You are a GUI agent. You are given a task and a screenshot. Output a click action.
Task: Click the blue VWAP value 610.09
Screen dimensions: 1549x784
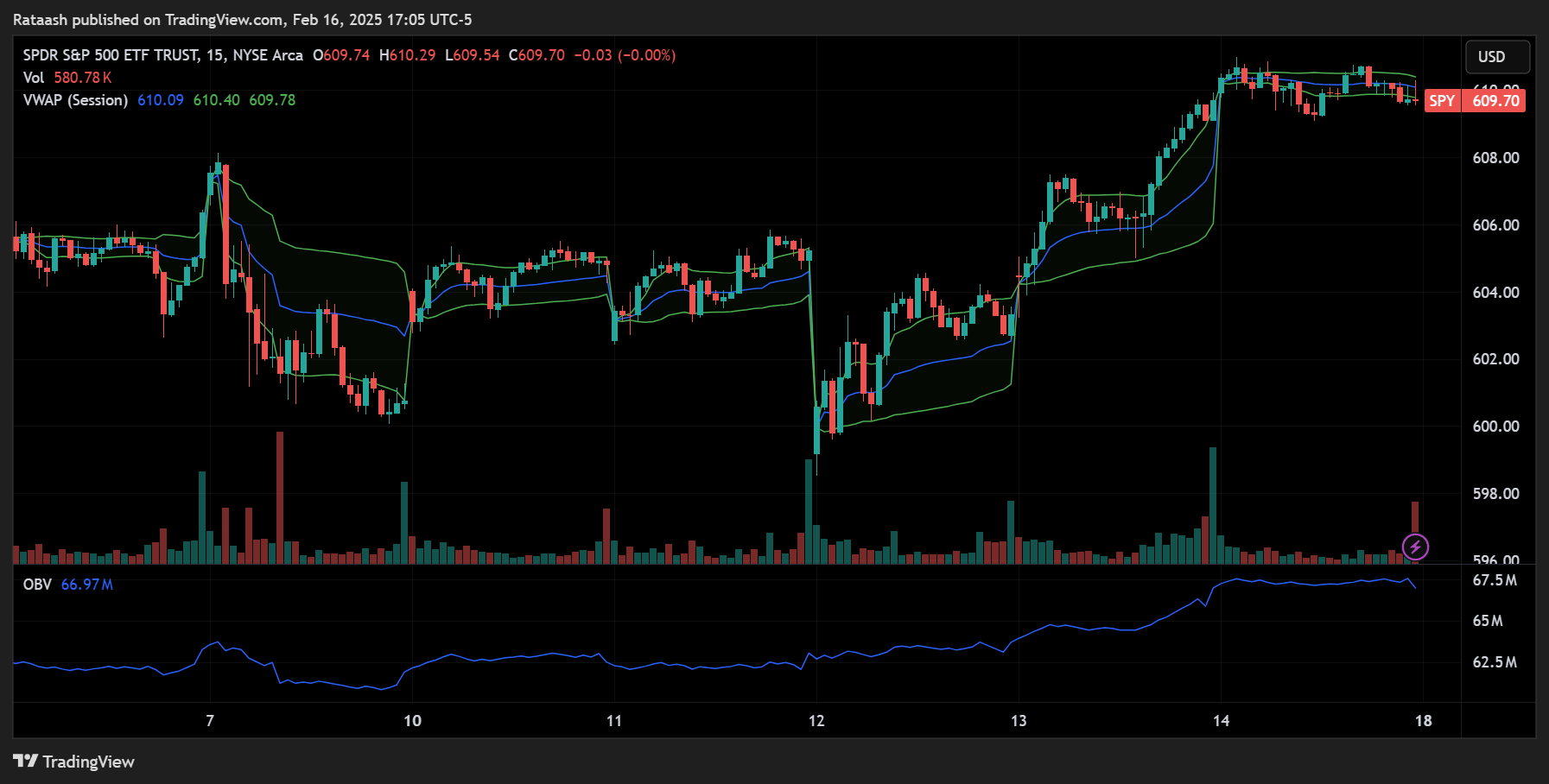point(161,100)
